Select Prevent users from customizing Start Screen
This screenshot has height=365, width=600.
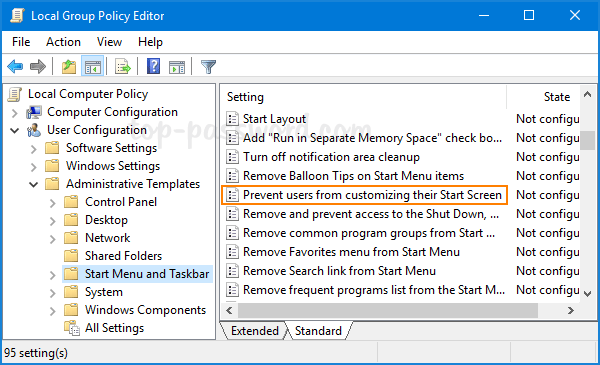(364, 195)
